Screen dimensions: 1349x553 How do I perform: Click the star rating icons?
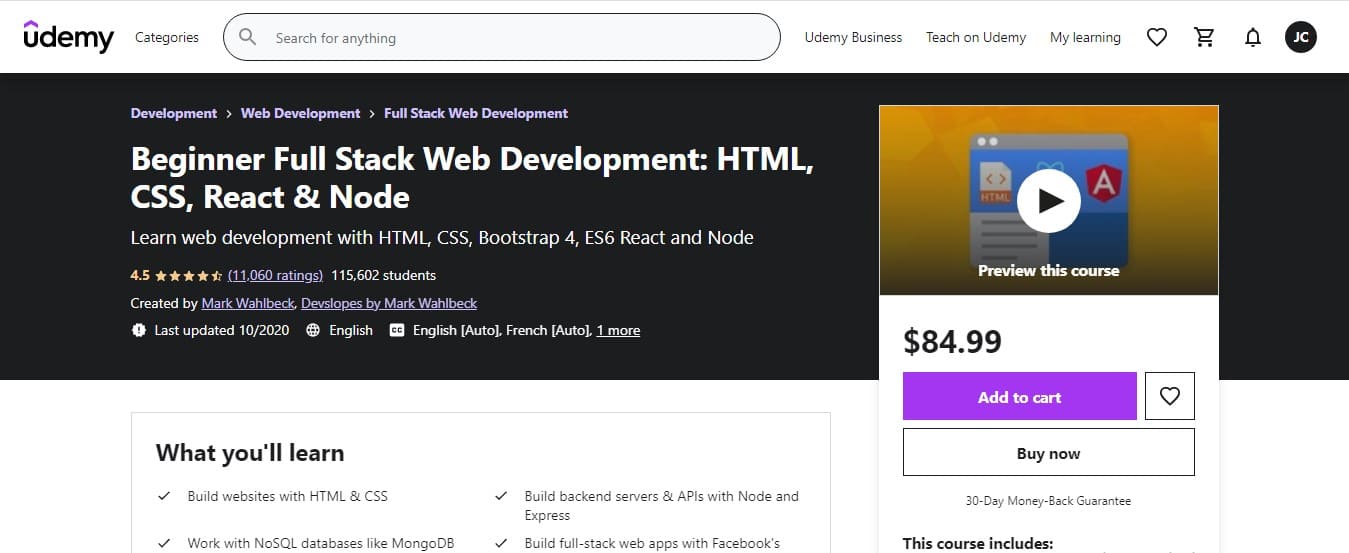coord(188,275)
